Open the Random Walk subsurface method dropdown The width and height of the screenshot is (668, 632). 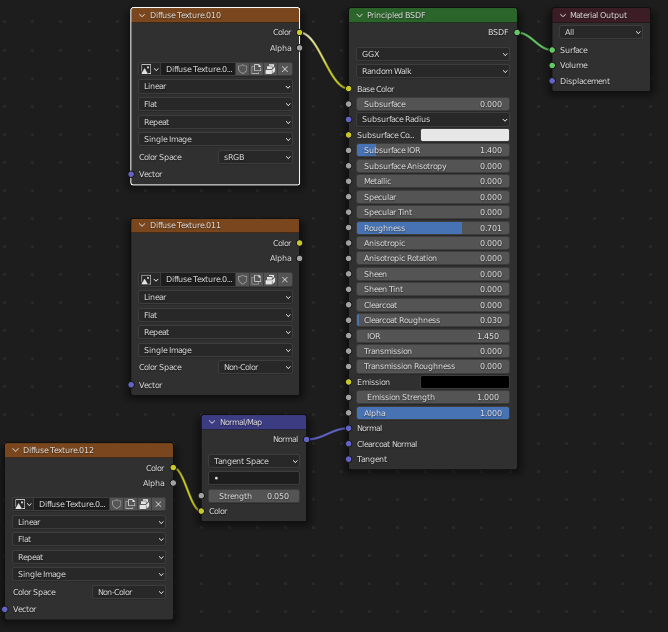click(x=433, y=71)
